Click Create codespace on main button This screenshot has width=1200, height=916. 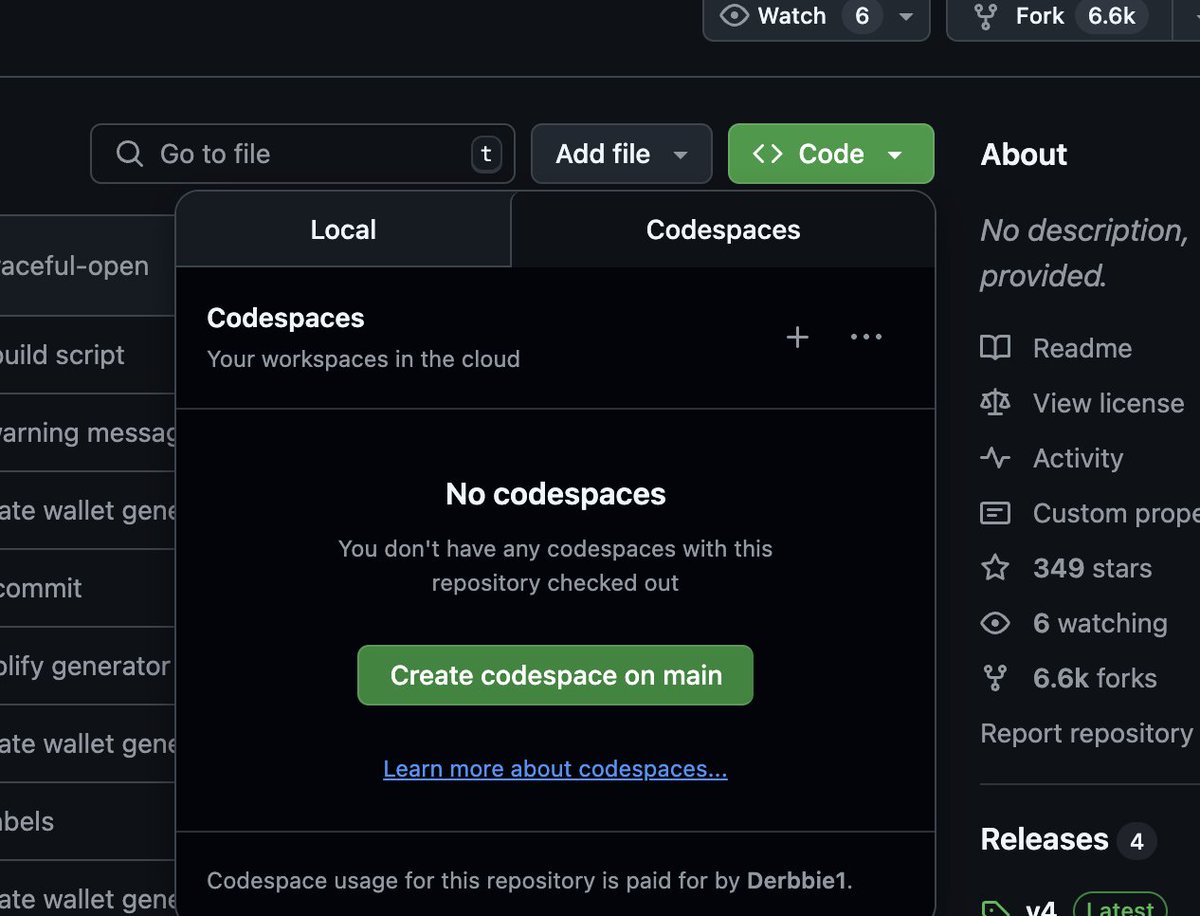point(555,675)
